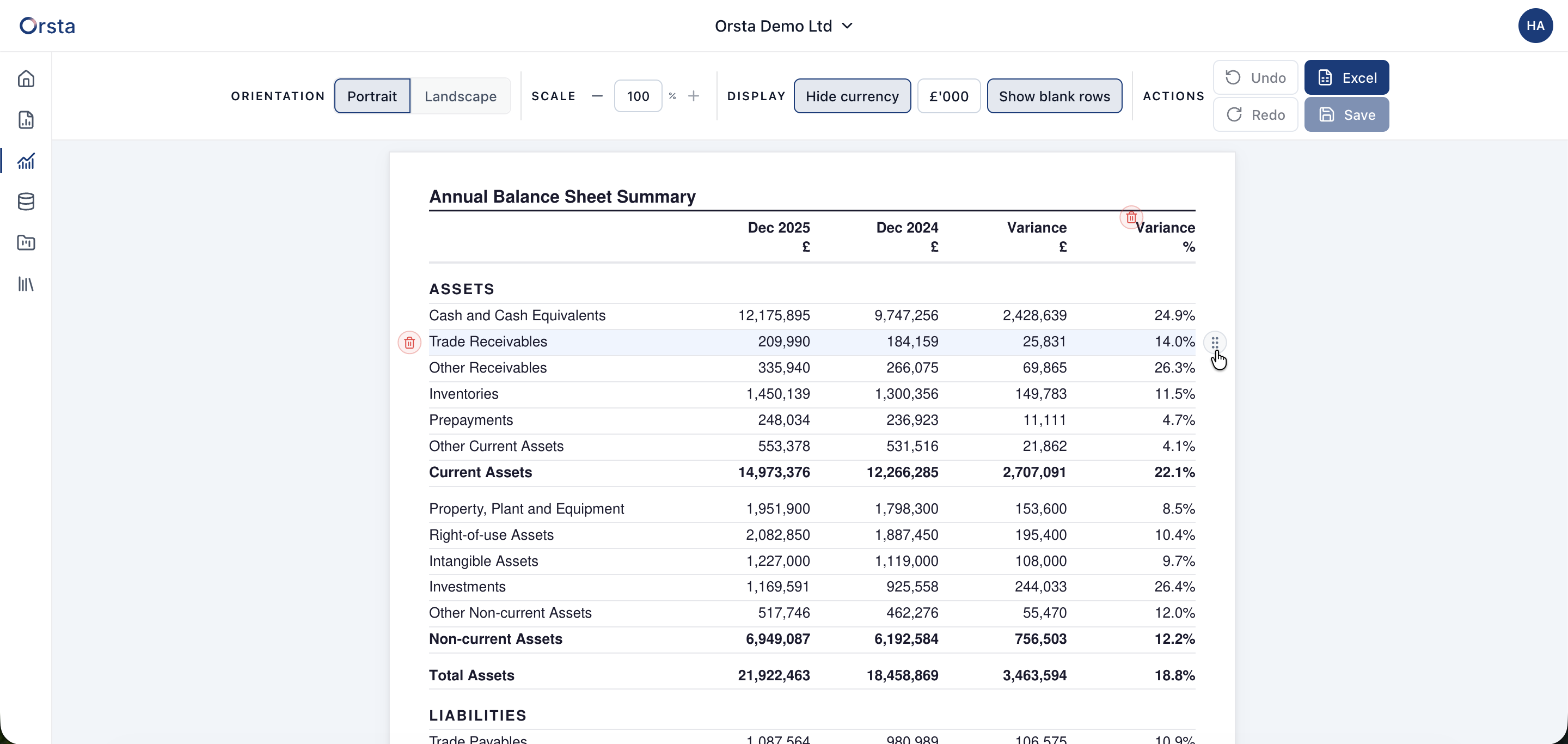Select the Other Receivables row label
The width and height of the screenshot is (1568, 744).
point(488,368)
